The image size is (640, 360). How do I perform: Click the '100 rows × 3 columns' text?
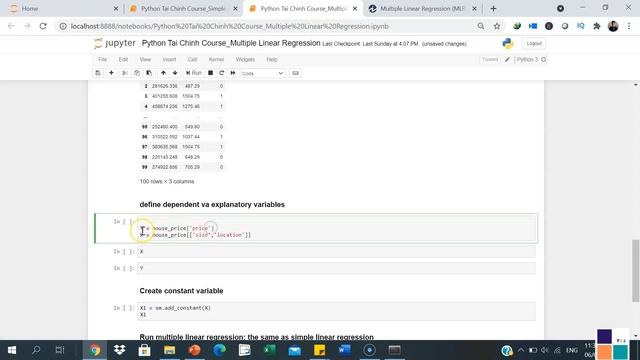[167, 181]
